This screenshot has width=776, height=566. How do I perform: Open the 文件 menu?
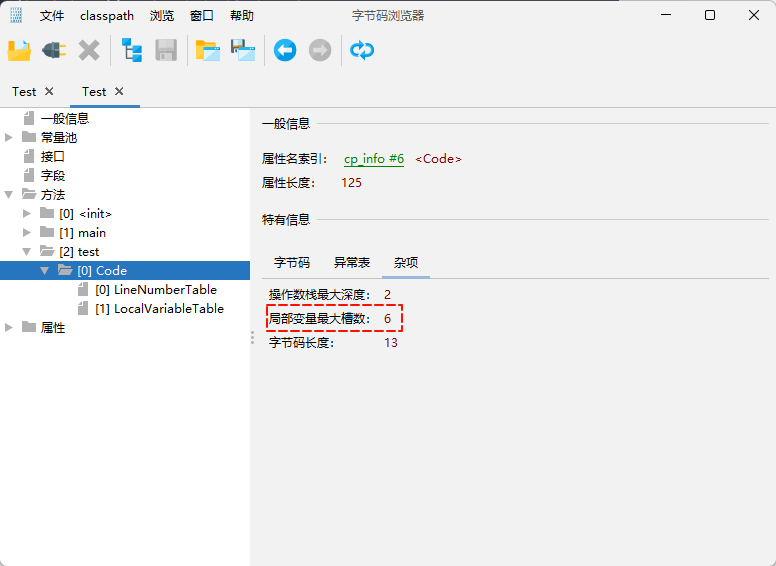click(52, 16)
